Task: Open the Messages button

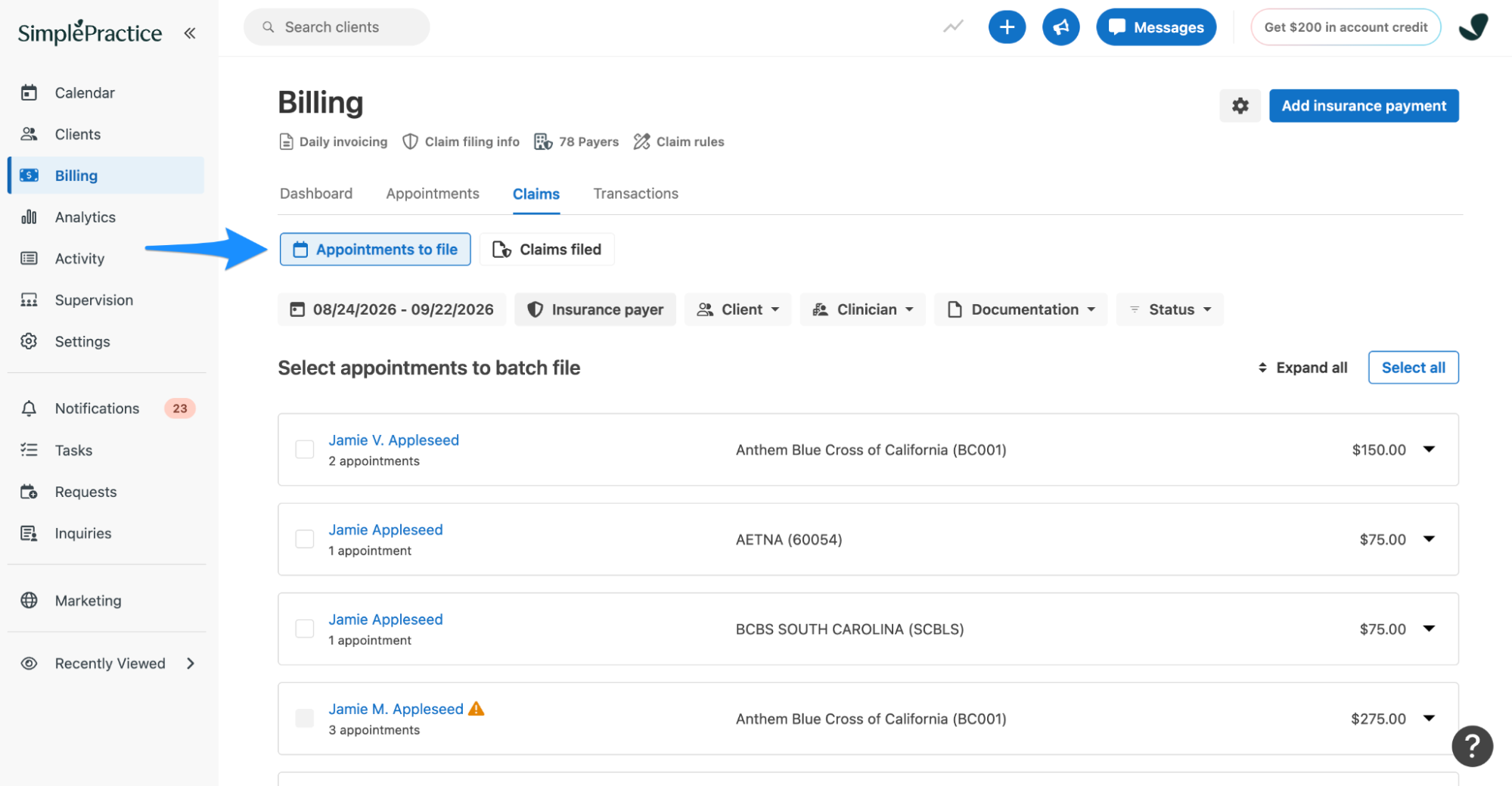Action: [1156, 27]
